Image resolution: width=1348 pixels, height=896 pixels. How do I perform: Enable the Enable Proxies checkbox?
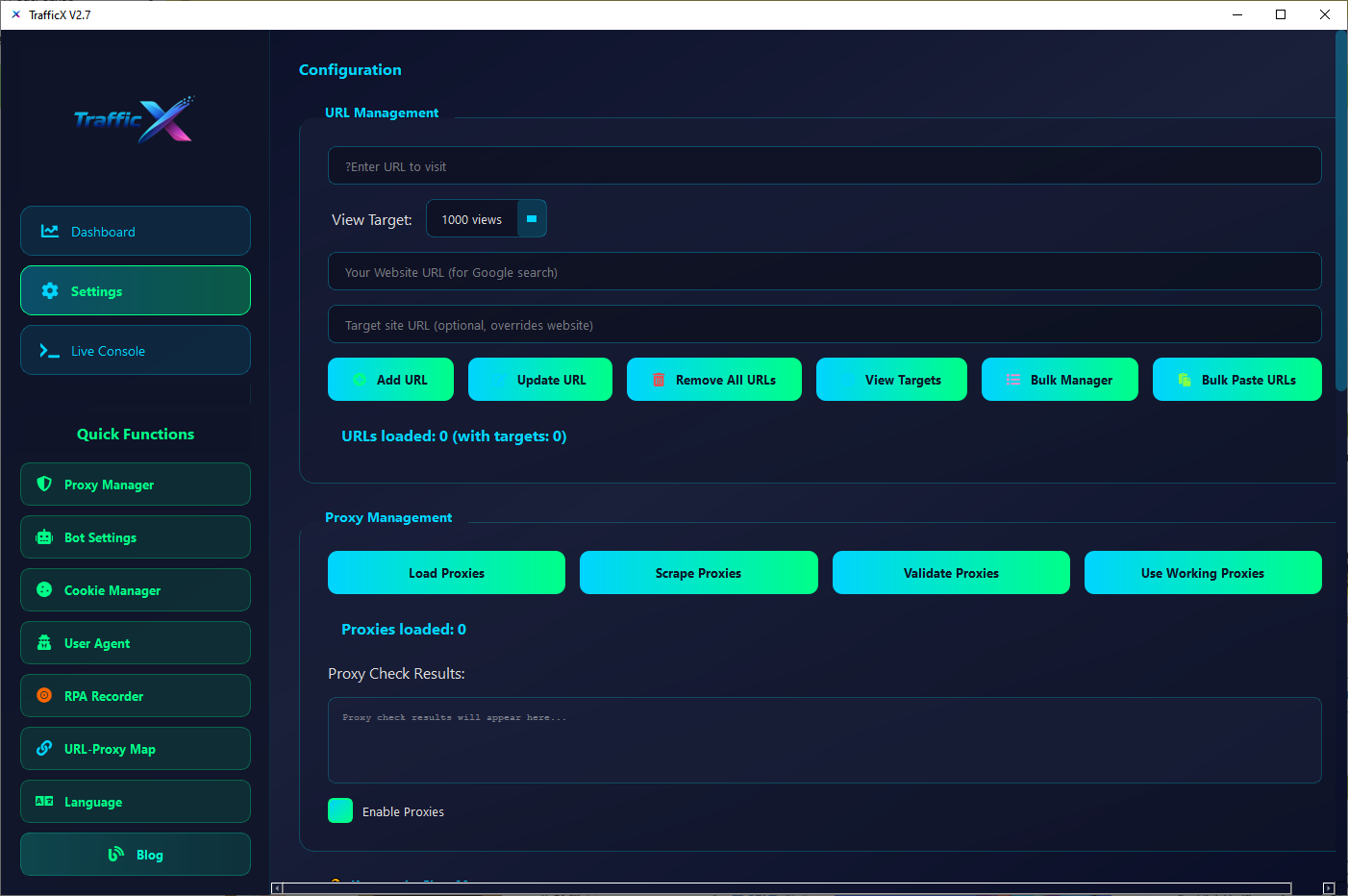[340, 810]
